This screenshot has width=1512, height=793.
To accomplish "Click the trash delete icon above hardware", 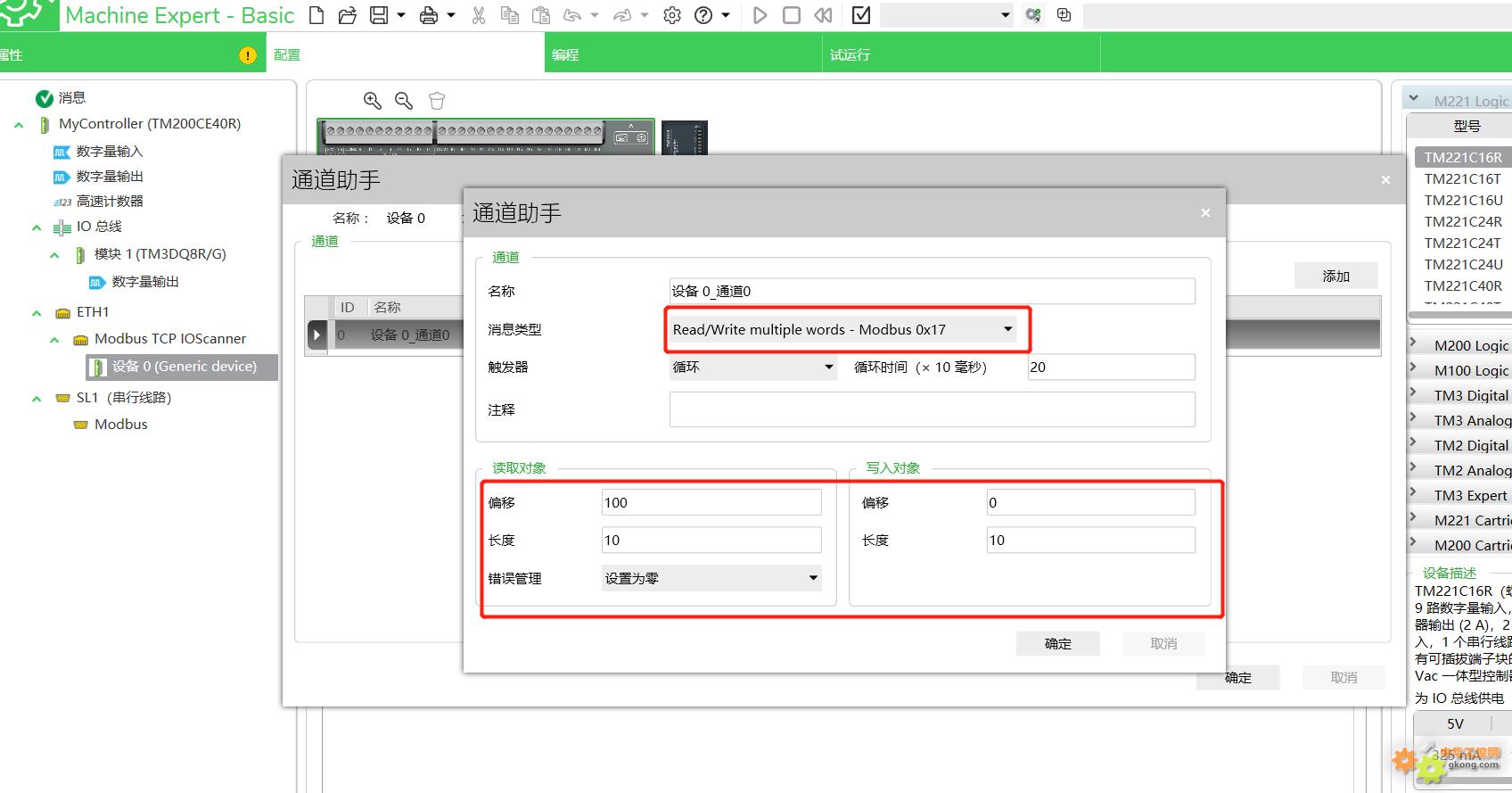I will pos(436,101).
